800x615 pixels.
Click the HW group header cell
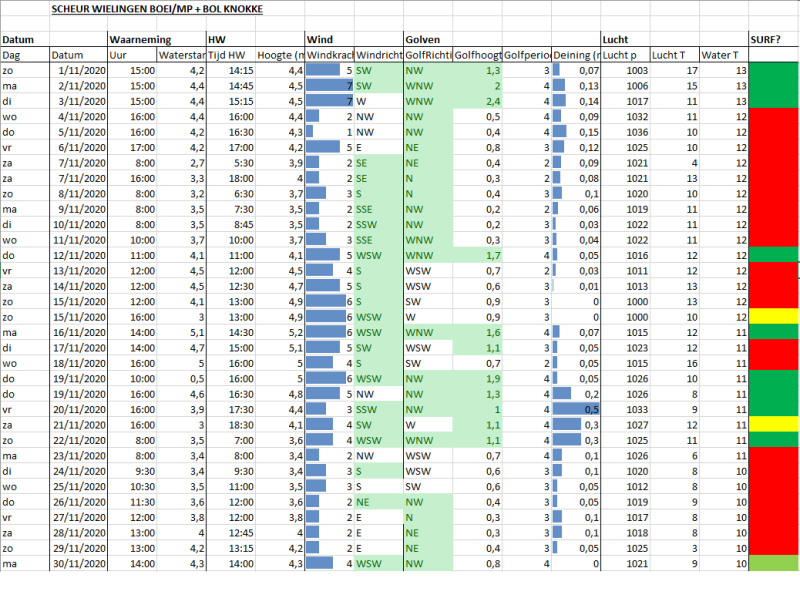tap(231, 39)
